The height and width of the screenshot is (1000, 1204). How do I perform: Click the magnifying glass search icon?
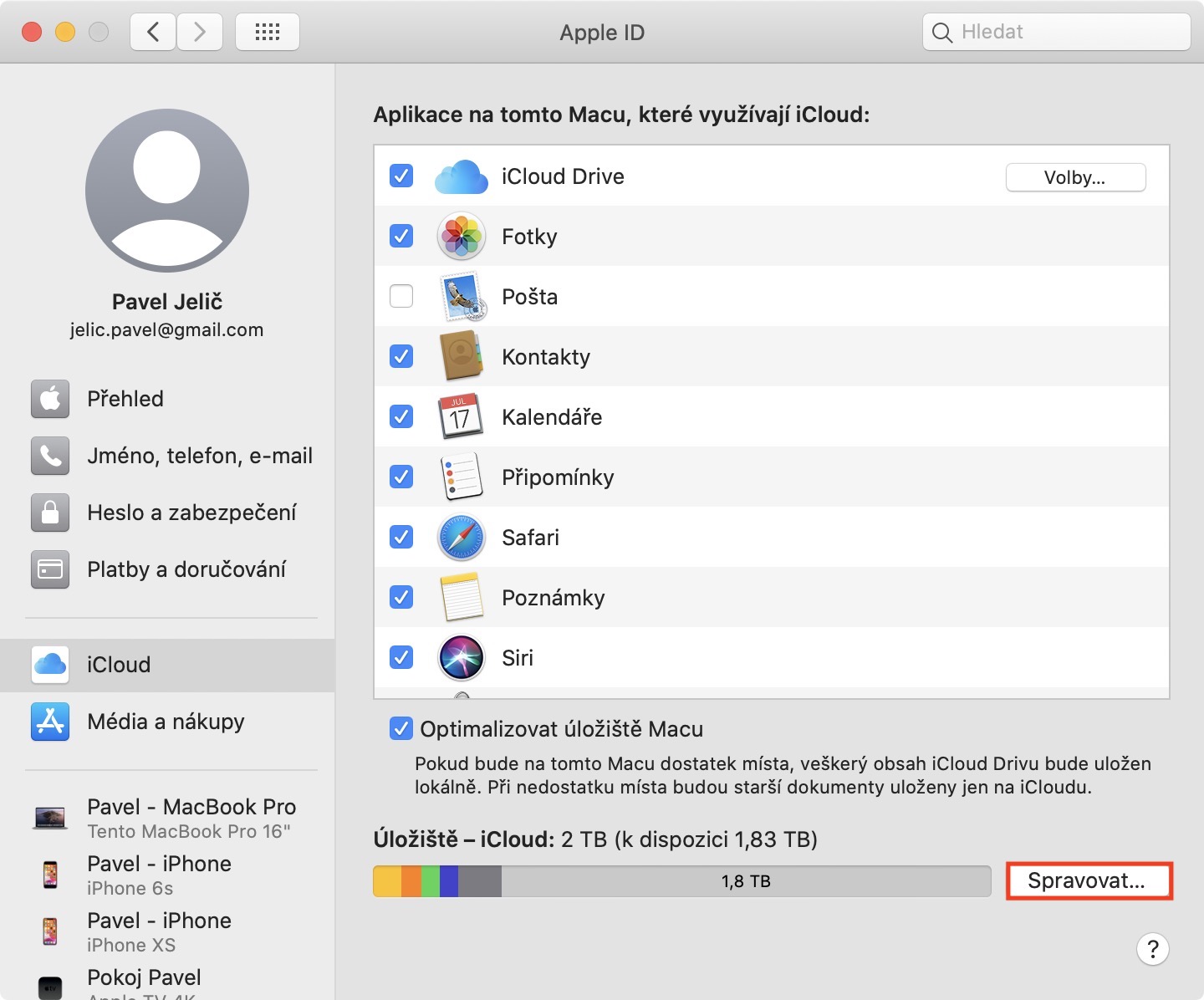coord(942,33)
